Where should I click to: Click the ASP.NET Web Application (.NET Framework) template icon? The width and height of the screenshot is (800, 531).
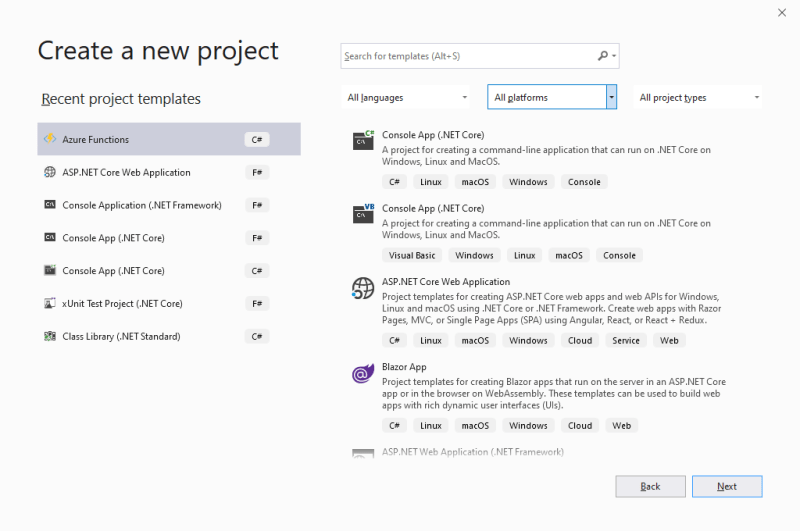[363, 453]
